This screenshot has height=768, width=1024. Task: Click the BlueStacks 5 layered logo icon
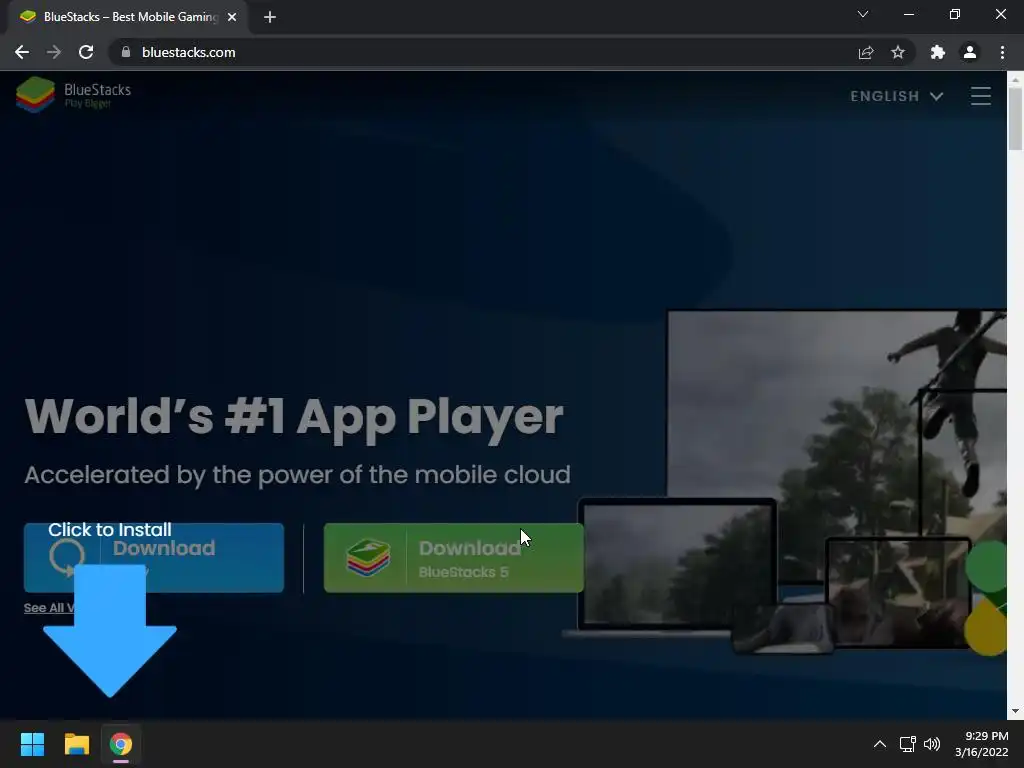pyautogui.click(x=368, y=558)
